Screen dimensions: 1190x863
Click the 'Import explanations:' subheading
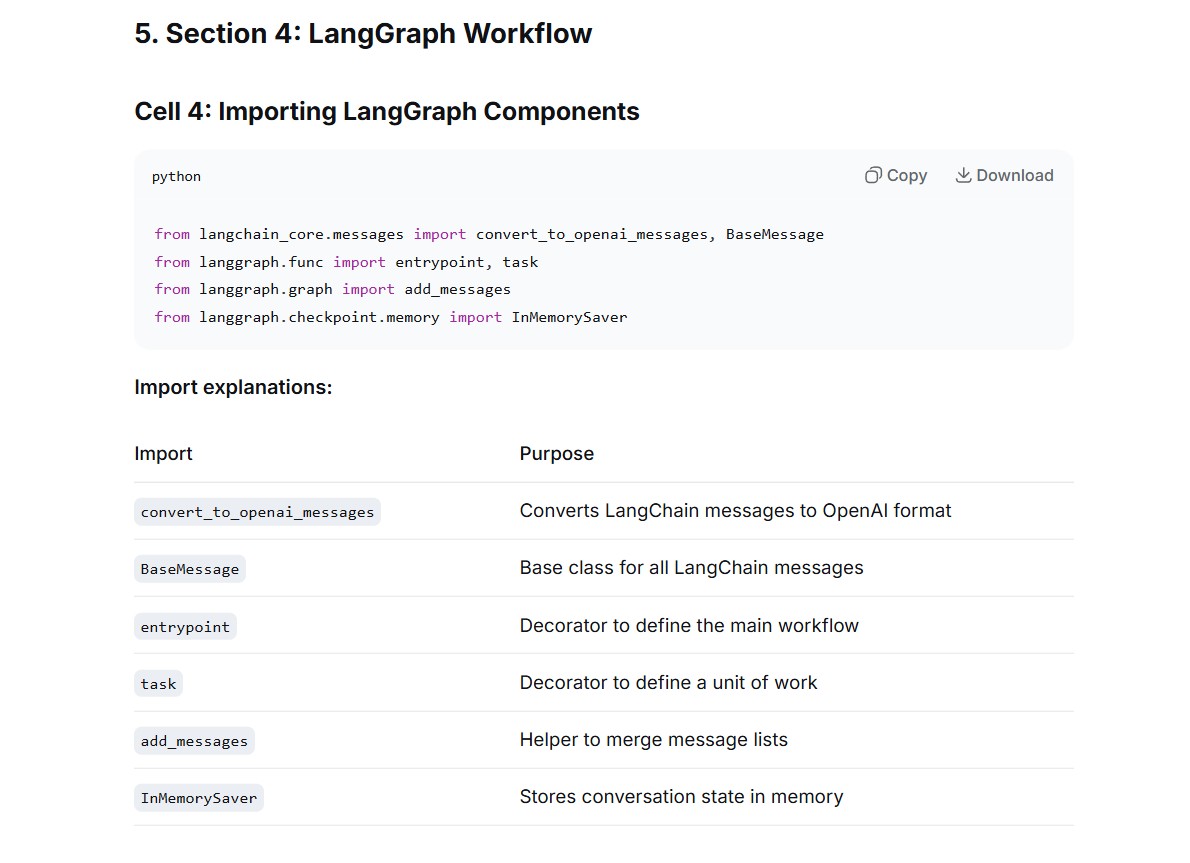(x=233, y=387)
